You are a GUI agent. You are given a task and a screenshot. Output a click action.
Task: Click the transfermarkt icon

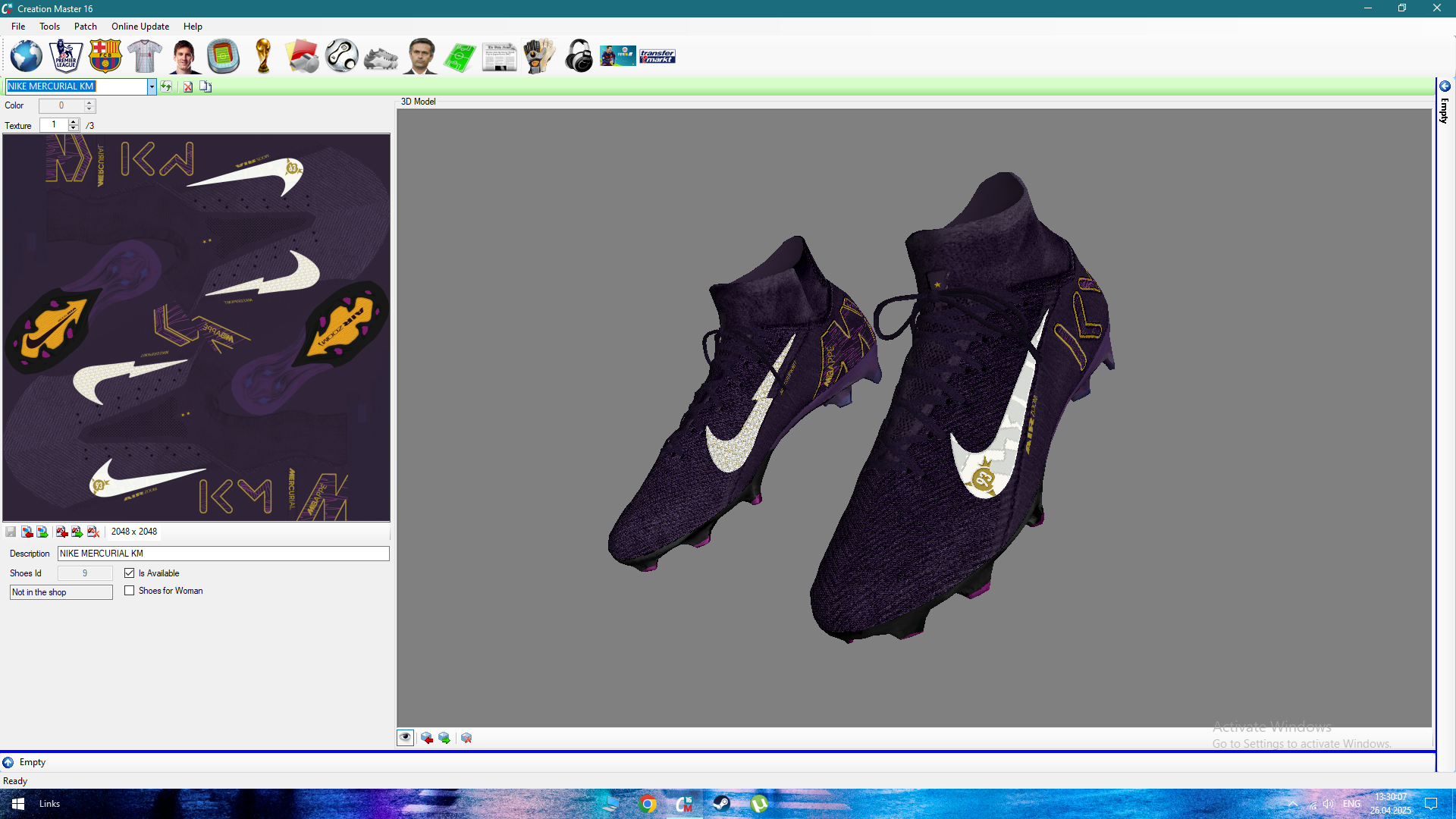[x=657, y=56]
